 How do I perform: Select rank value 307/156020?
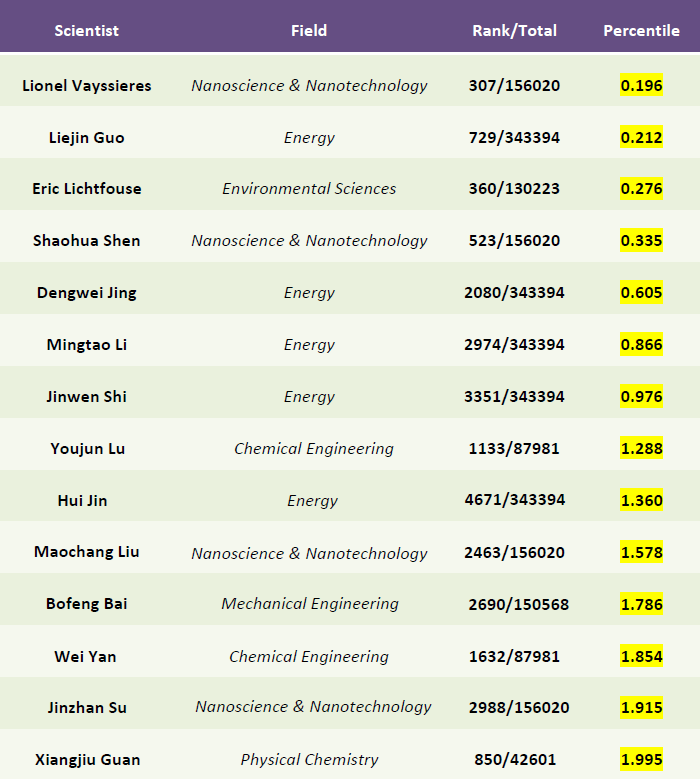(x=514, y=86)
